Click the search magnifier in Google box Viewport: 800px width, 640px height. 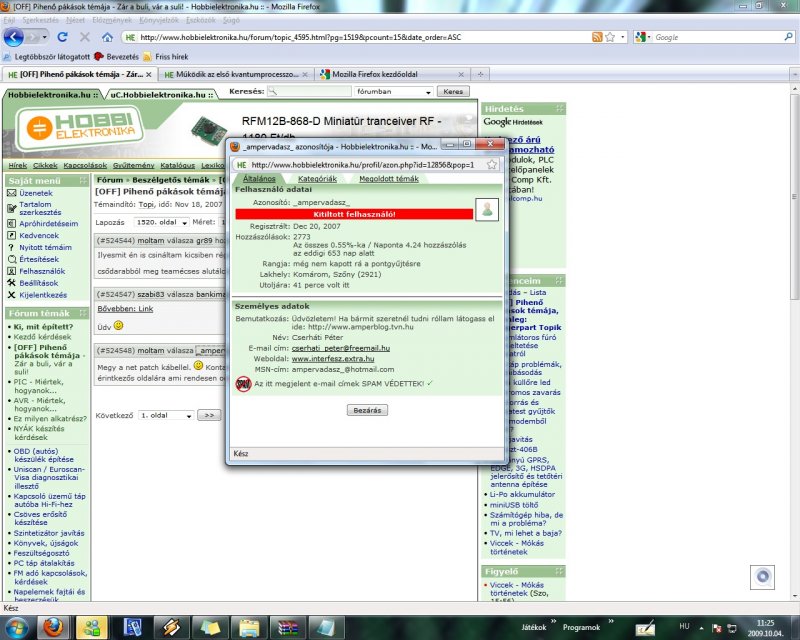pyautogui.click(x=788, y=37)
